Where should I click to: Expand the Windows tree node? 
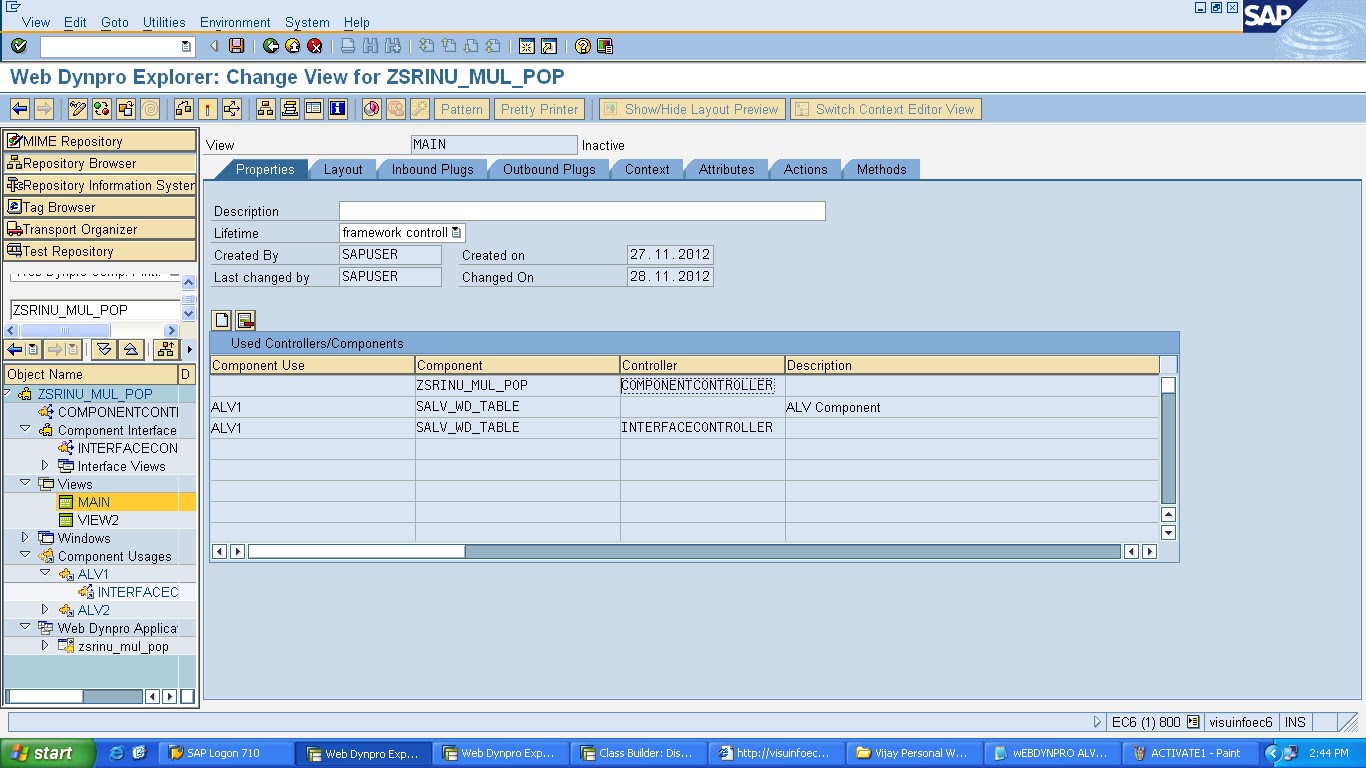[25, 538]
